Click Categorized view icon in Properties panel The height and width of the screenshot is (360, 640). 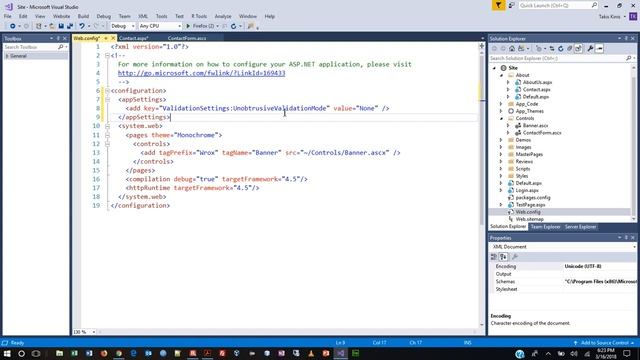coord(494,257)
